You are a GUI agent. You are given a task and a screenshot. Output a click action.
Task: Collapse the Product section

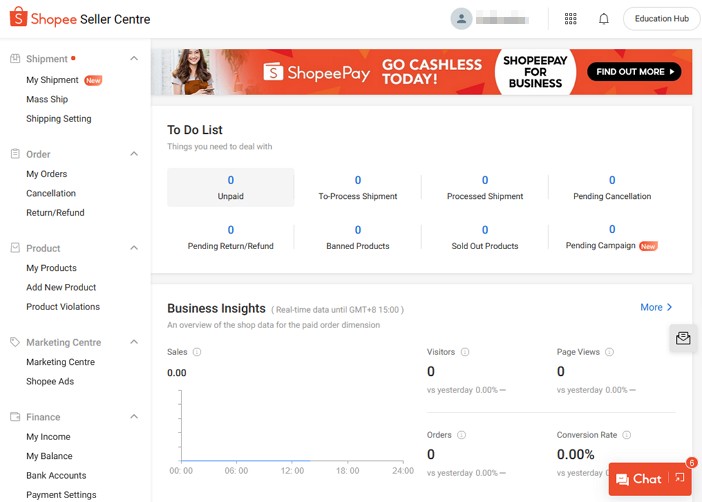134,248
